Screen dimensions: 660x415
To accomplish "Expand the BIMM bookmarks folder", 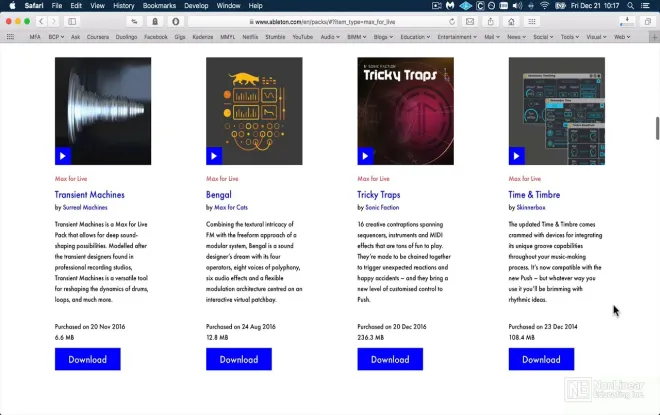I will [x=356, y=37].
